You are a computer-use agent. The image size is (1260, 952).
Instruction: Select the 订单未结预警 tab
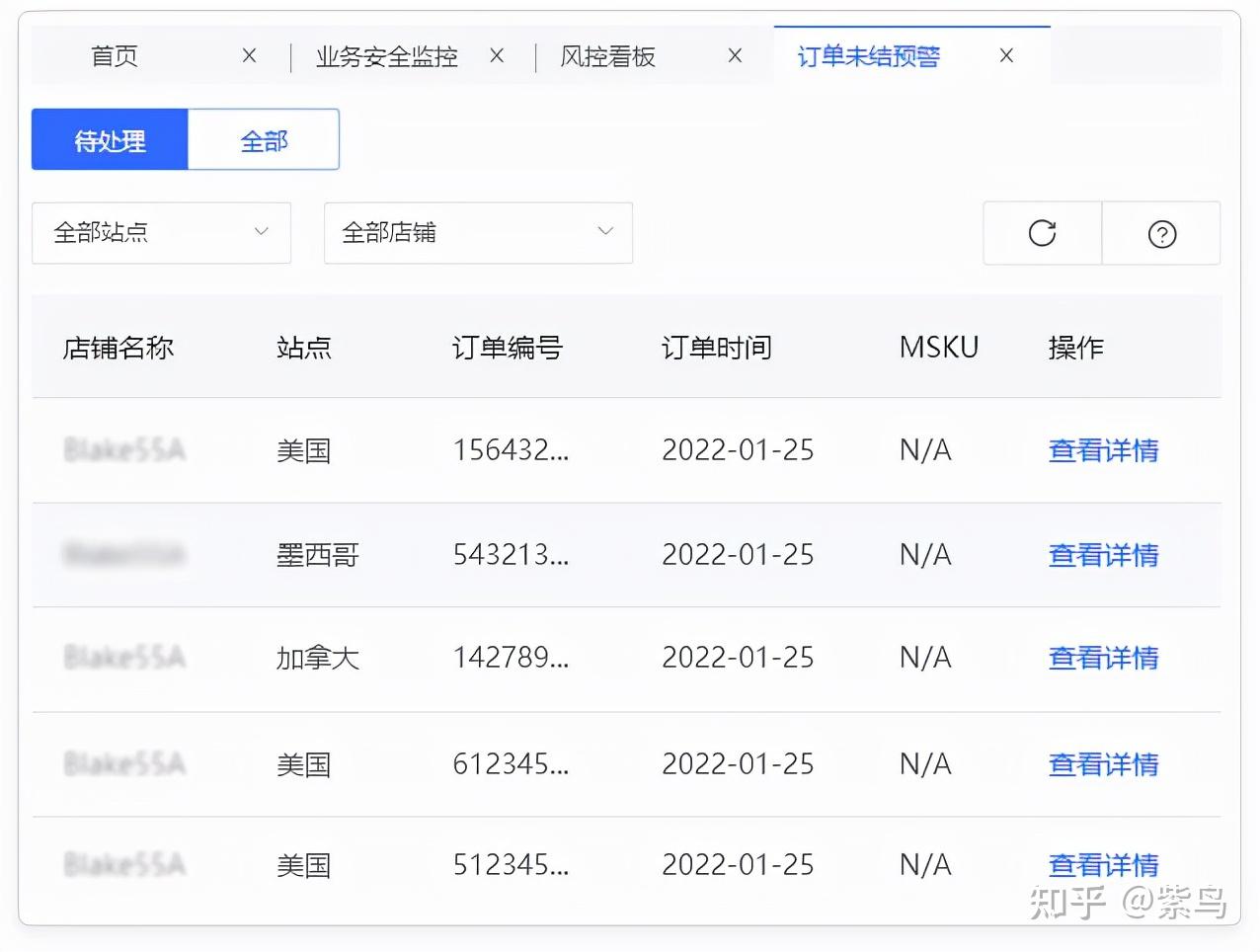(868, 56)
